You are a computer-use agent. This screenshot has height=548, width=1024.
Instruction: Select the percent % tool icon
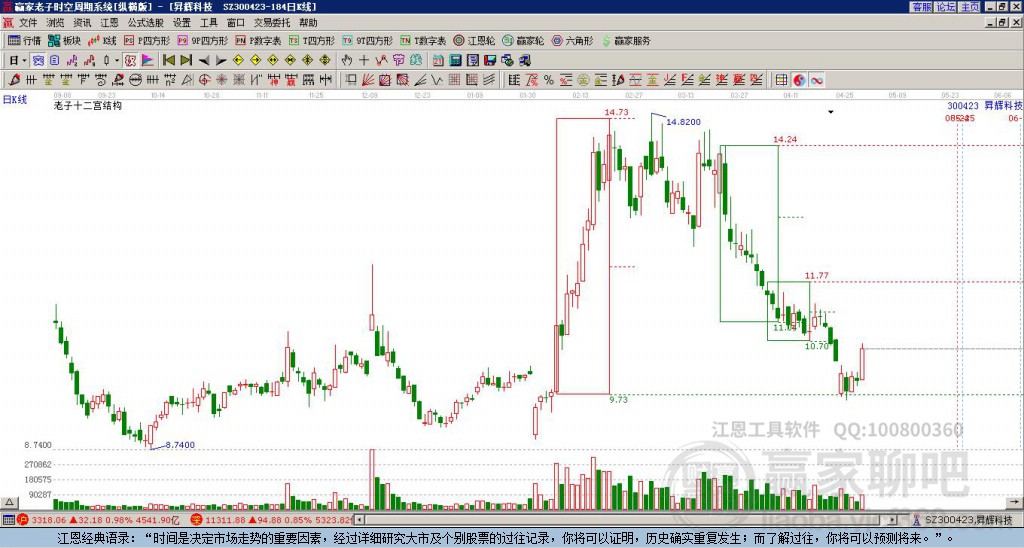click(549, 80)
